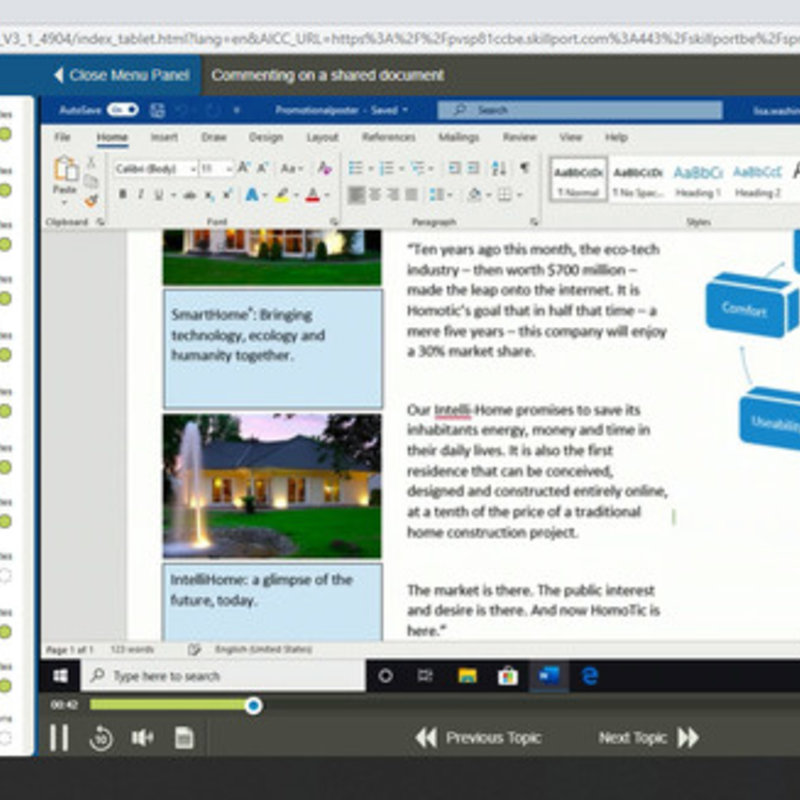Click the taskbar search field

point(223,676)
